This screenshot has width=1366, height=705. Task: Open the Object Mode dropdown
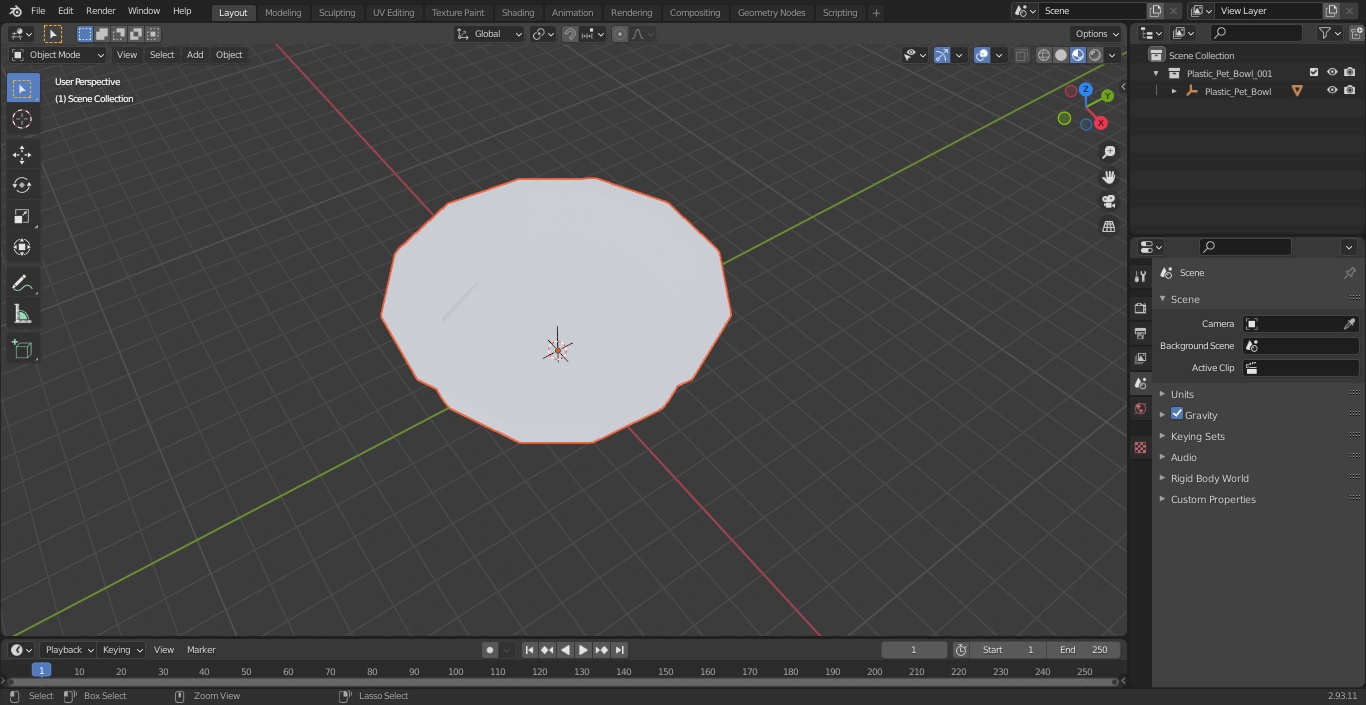click(x=58, y=55)
